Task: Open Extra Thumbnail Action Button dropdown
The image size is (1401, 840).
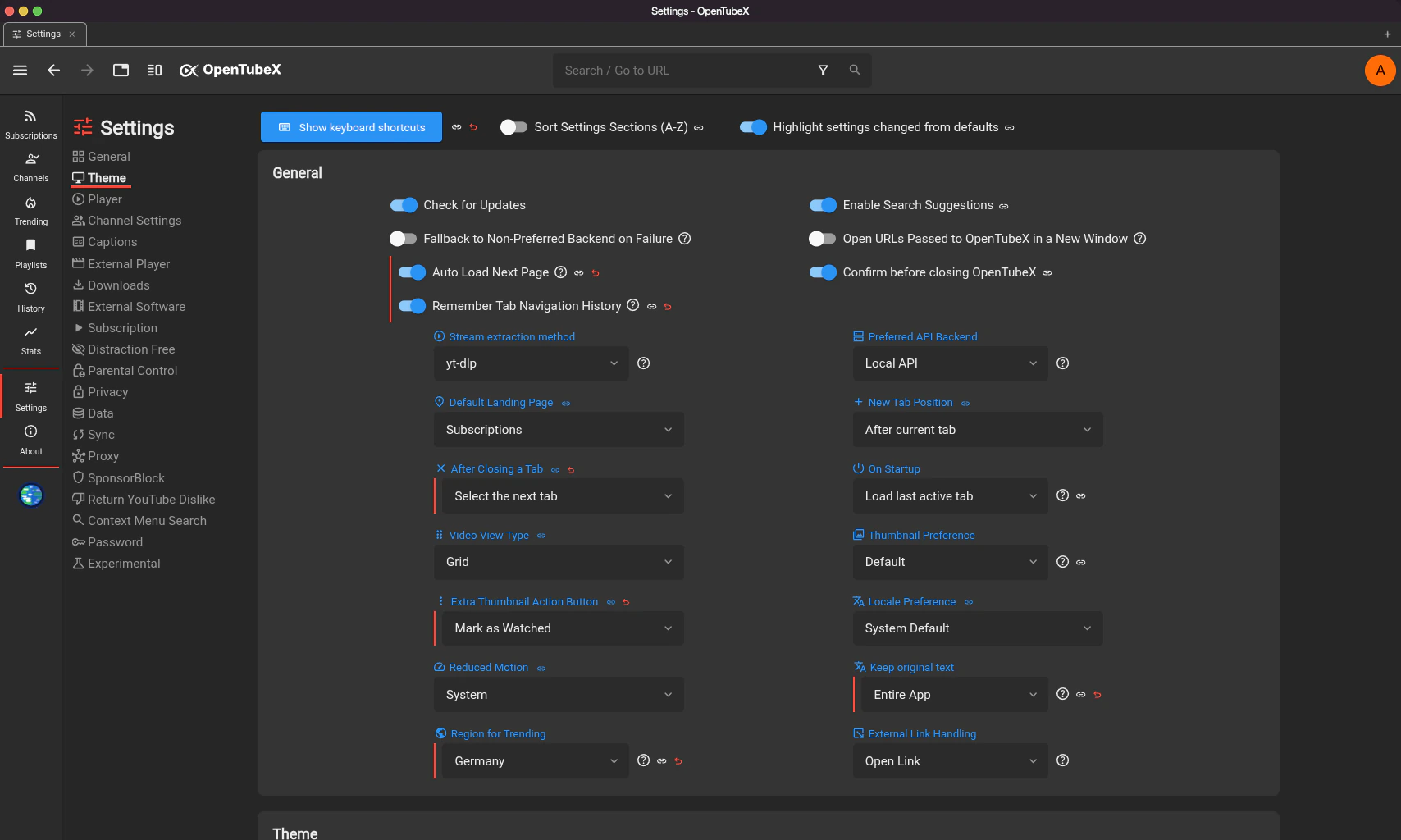Action: [564, 628]
